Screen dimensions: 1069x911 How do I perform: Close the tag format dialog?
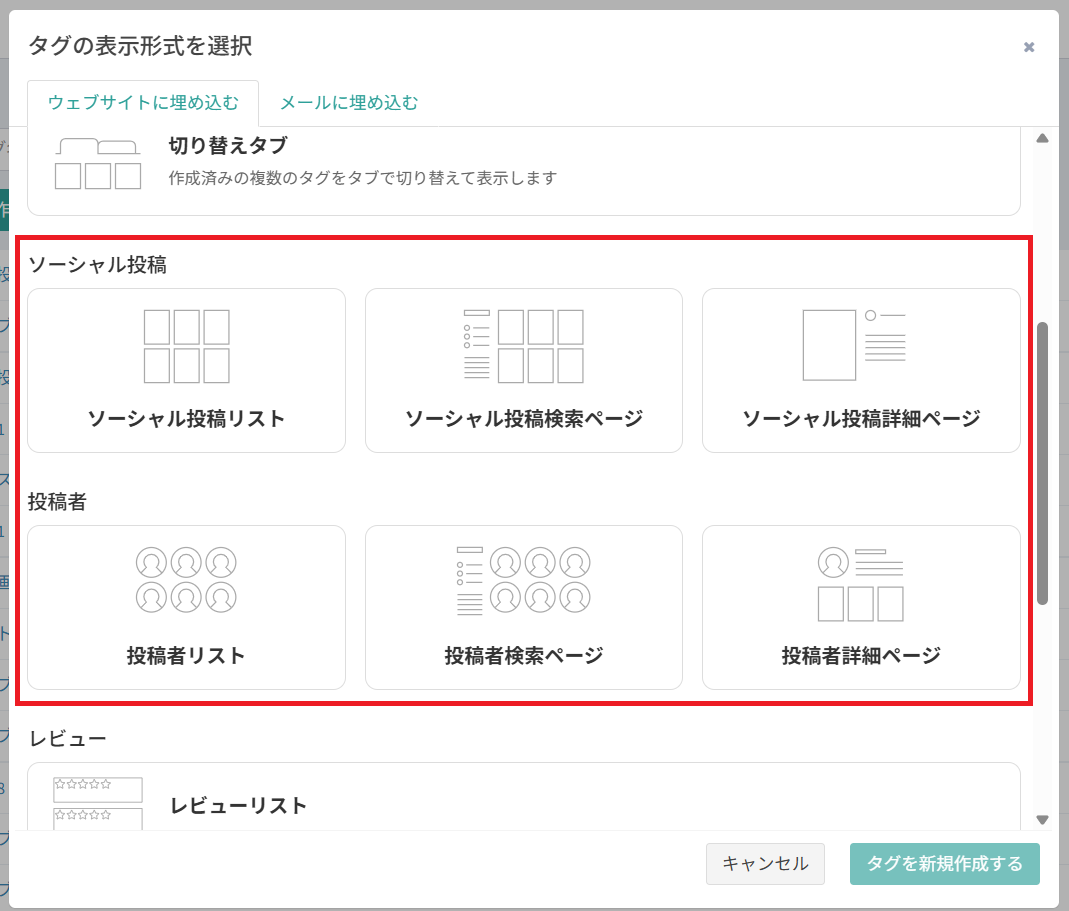point(1029,47)
